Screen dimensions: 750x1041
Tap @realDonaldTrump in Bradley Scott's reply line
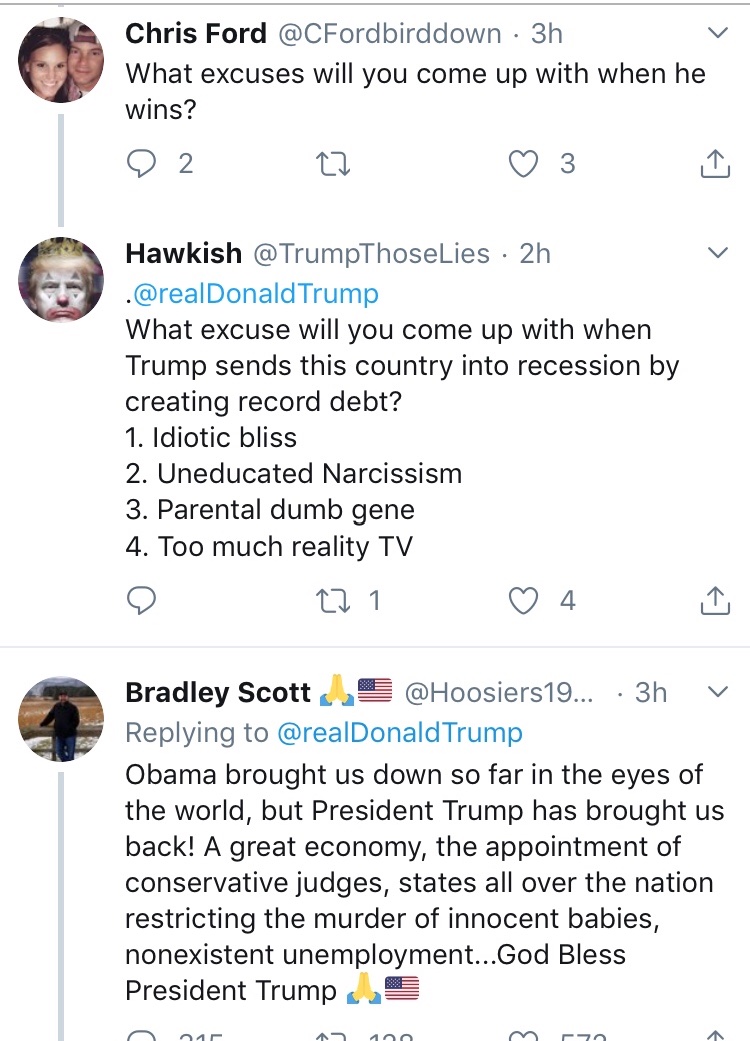click(399, 732)
